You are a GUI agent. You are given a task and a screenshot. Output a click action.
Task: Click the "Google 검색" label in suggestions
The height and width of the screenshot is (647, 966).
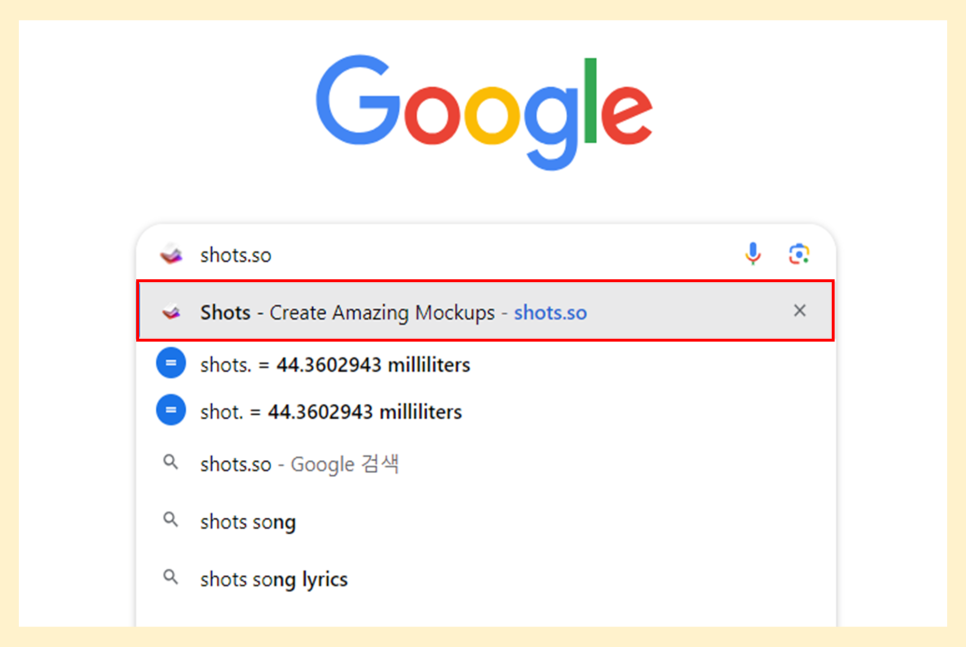point(345,464)
